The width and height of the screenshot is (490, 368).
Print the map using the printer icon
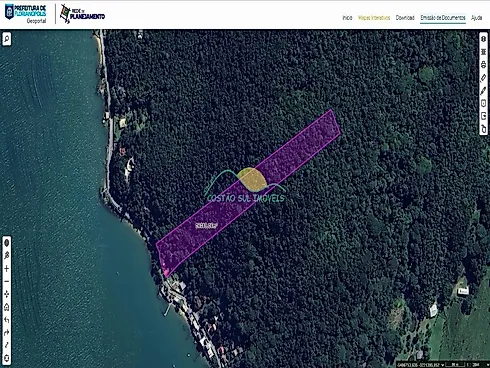click(x=483, y=65)
